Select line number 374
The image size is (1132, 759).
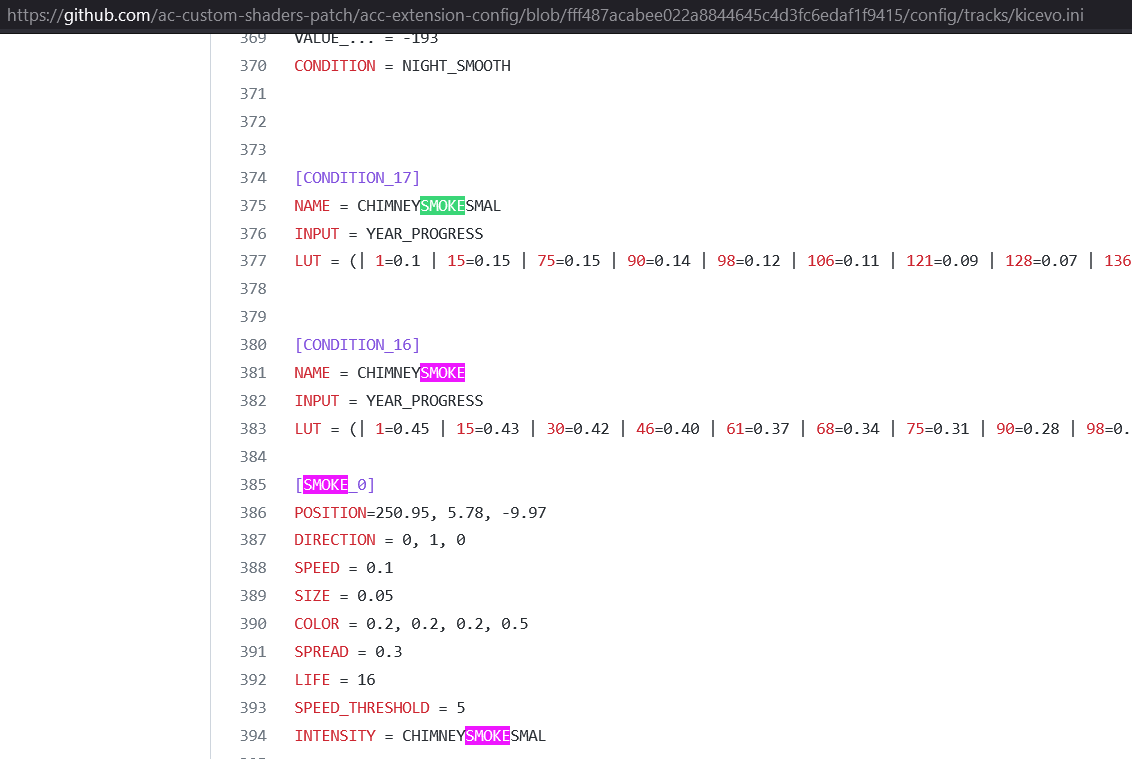253,178
